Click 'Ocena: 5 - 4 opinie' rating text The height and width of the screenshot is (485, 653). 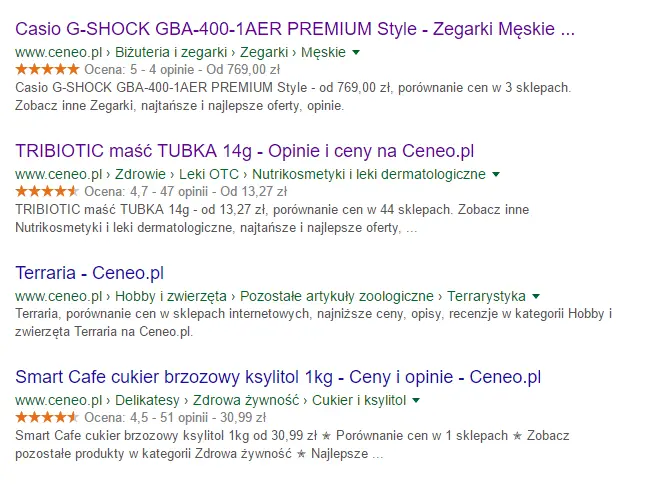coord(140,70)
